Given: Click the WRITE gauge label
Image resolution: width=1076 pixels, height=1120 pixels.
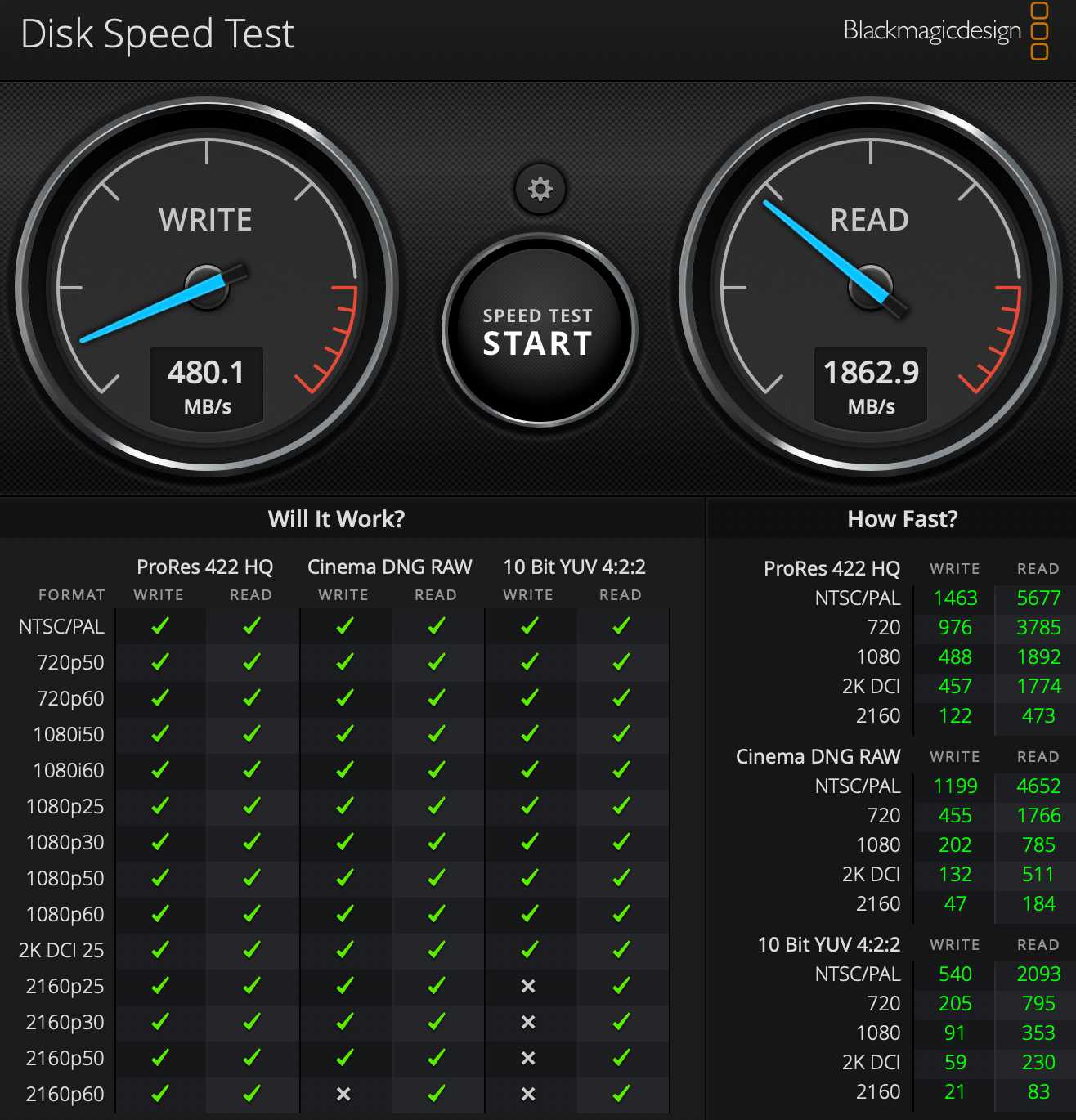Looking at the screenshot, I should (x=206, y=220).
